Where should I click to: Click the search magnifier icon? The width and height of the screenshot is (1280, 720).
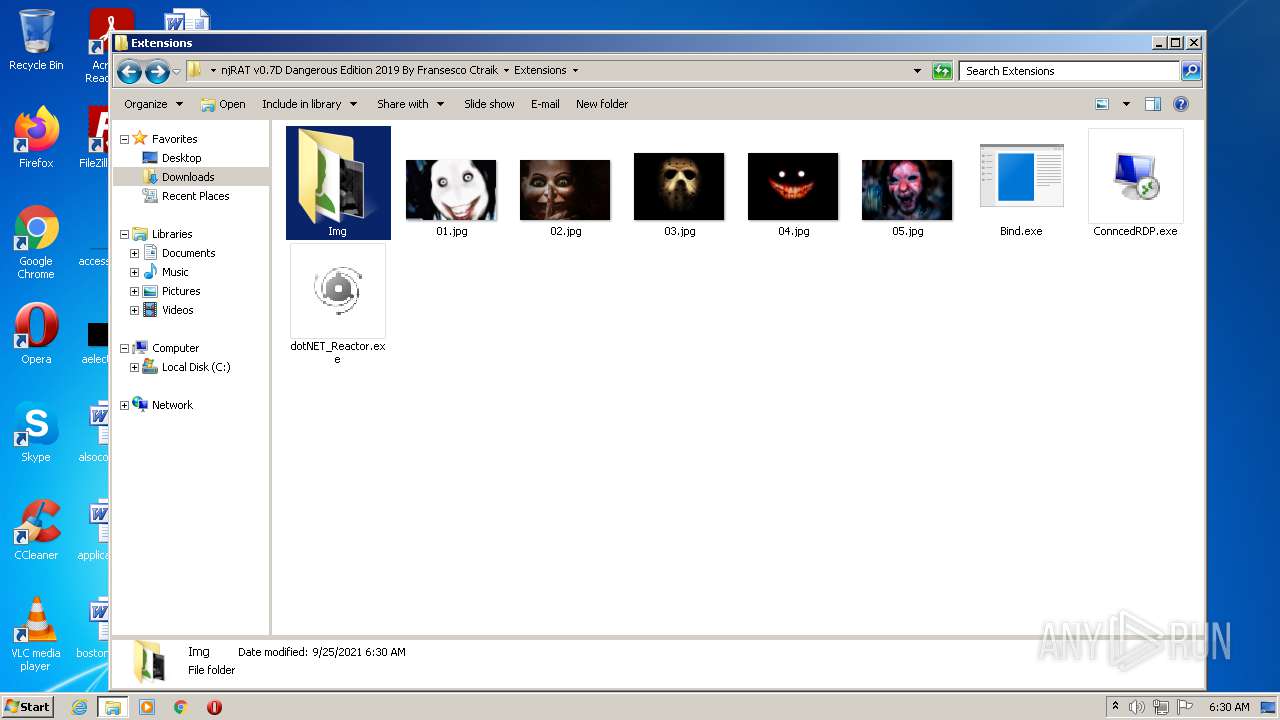pos(1191,71)
